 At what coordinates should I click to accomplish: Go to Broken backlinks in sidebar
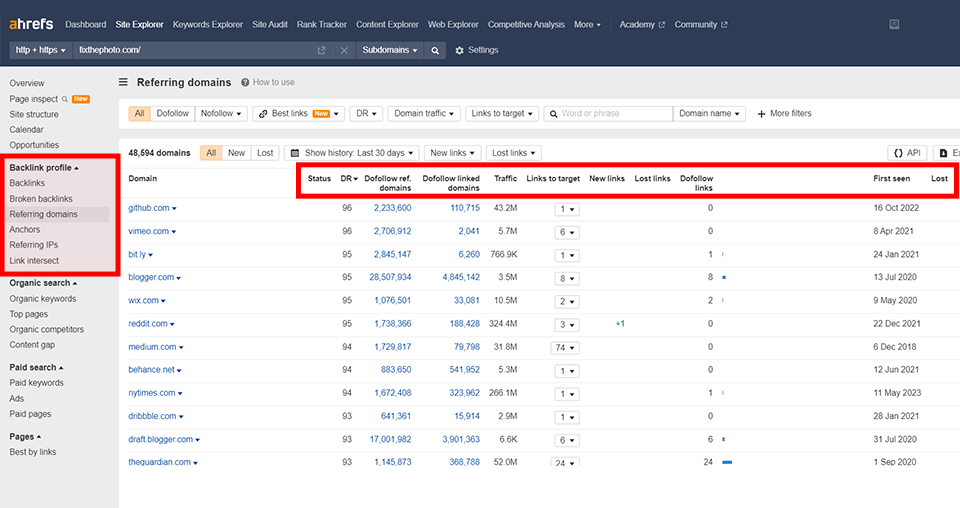click(x=41, y=199)
